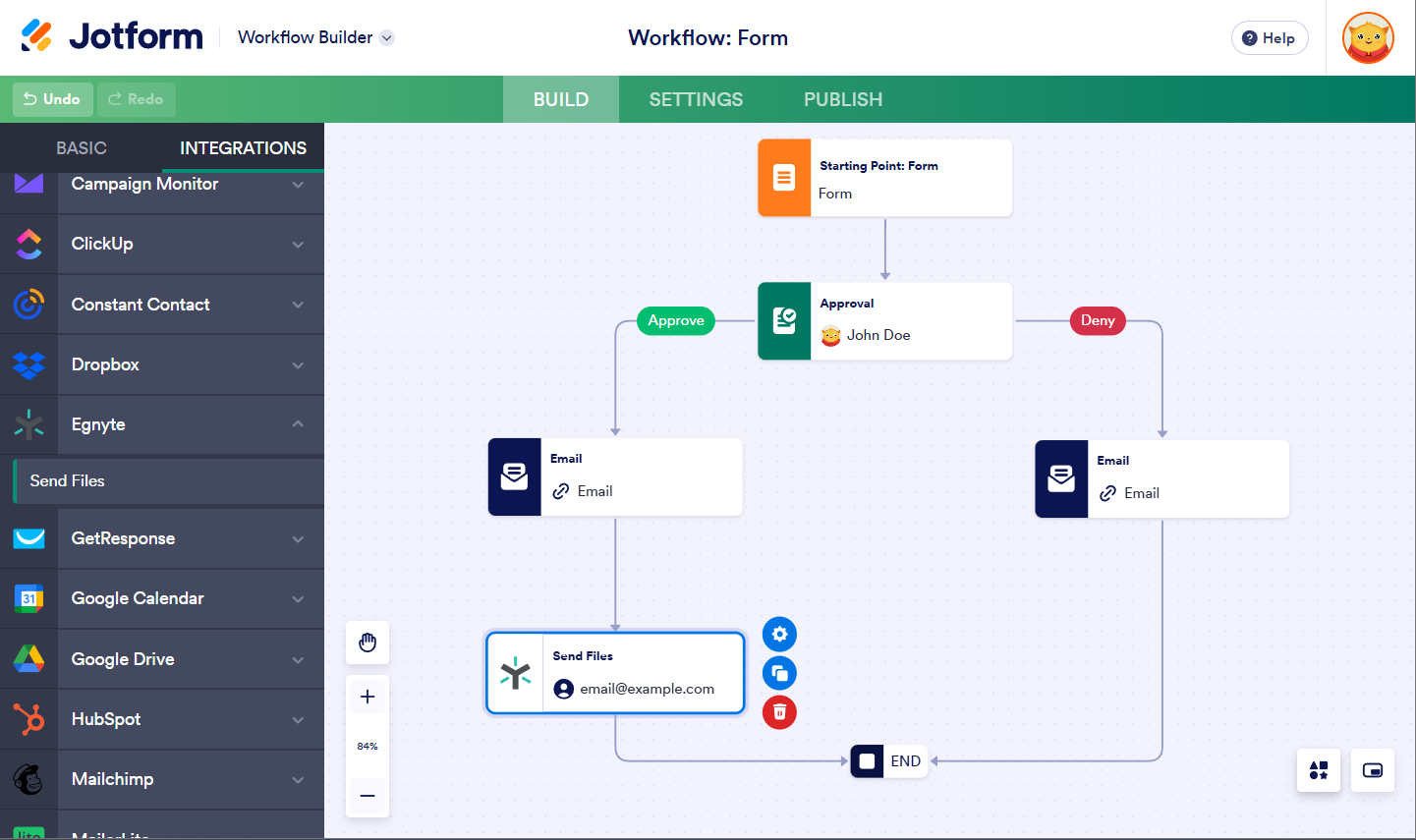Image resolution: width=1416 pixels, height=840 pixels.
Task: Click the Egnyte integration icon
Action: click(28, 424)
